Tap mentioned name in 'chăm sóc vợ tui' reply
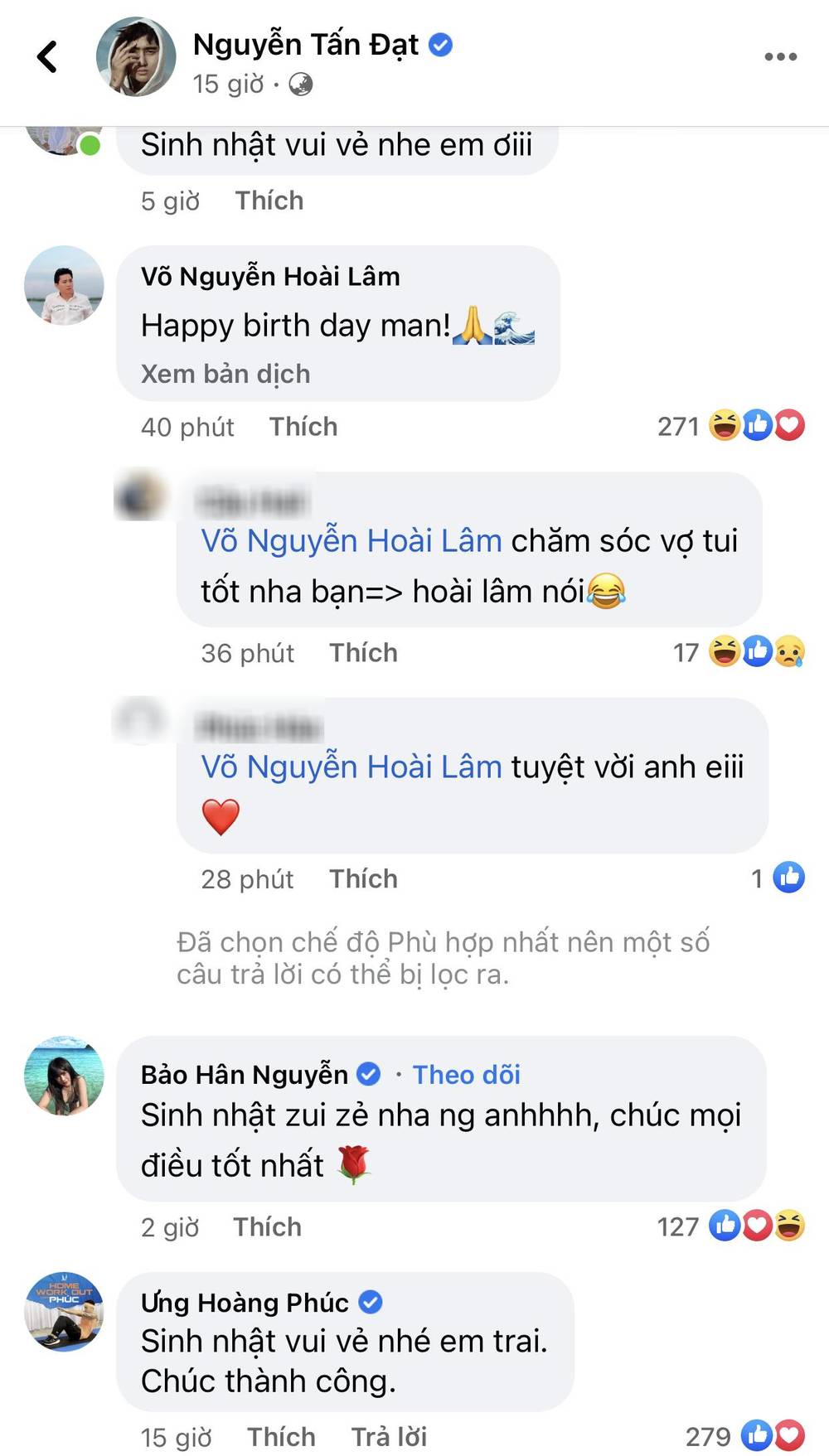Image resolution: width=829 pixels, height=1456 pixels. tap(351, 541)
